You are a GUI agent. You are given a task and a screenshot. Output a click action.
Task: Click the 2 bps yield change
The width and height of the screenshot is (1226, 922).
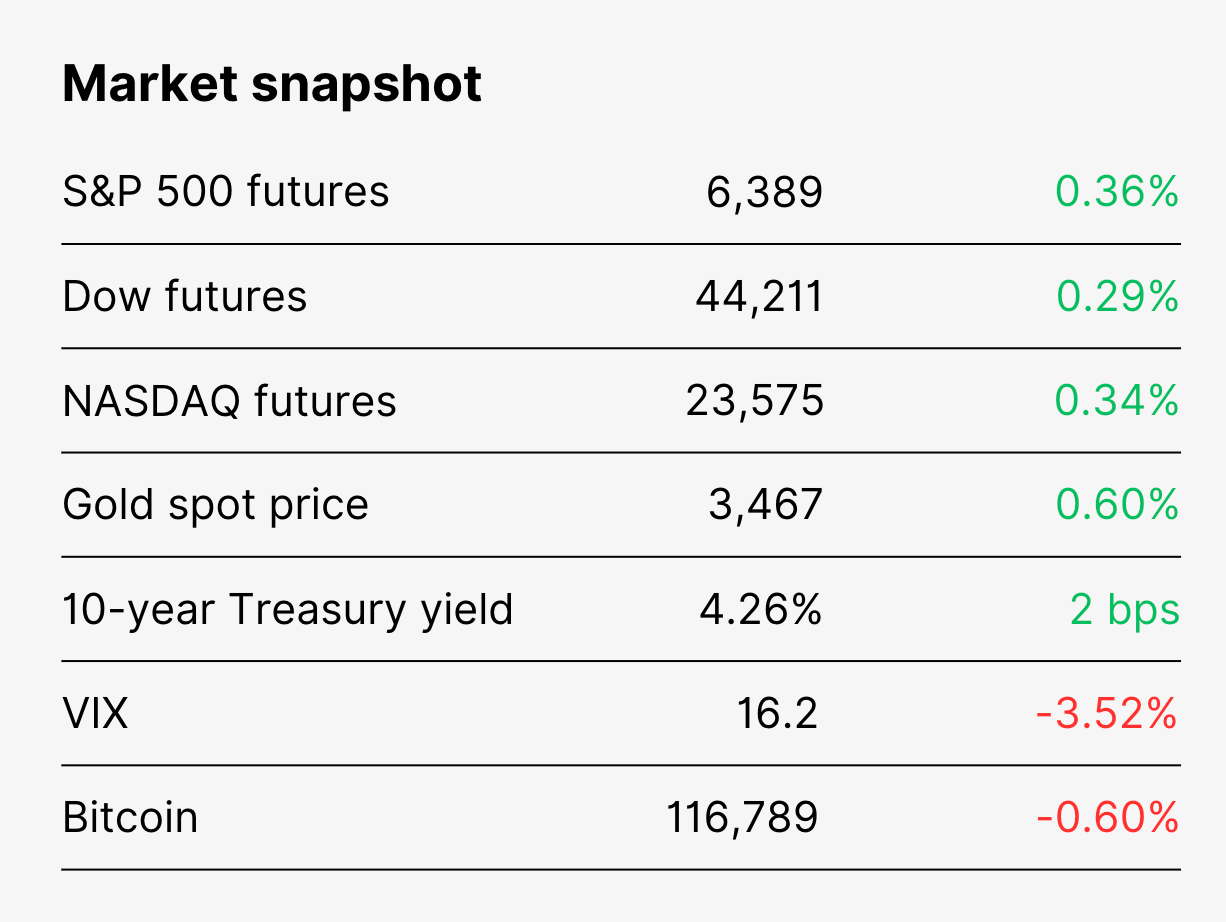[x=1125, y=610]
